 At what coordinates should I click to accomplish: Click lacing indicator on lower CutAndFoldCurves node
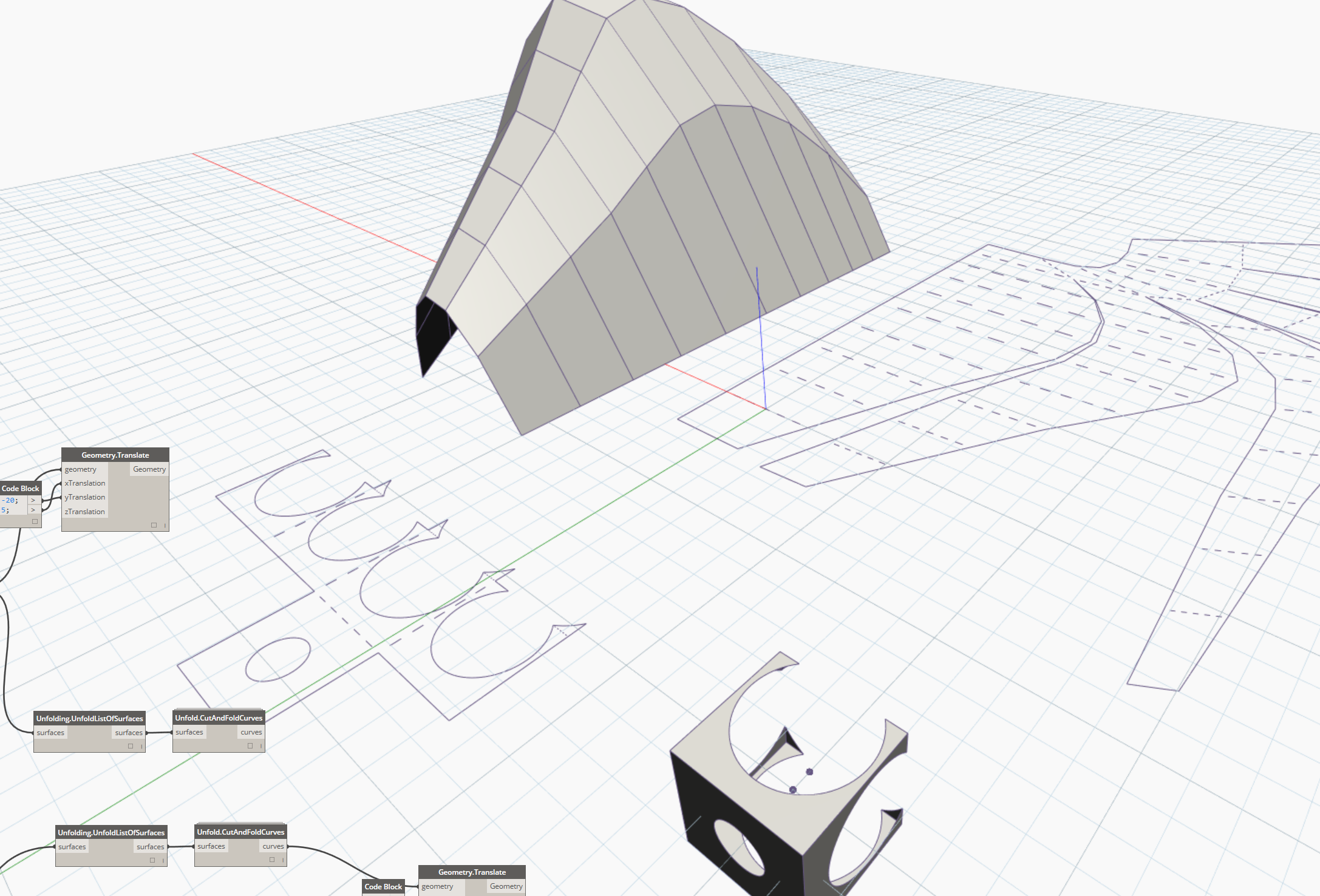[283, 860]
